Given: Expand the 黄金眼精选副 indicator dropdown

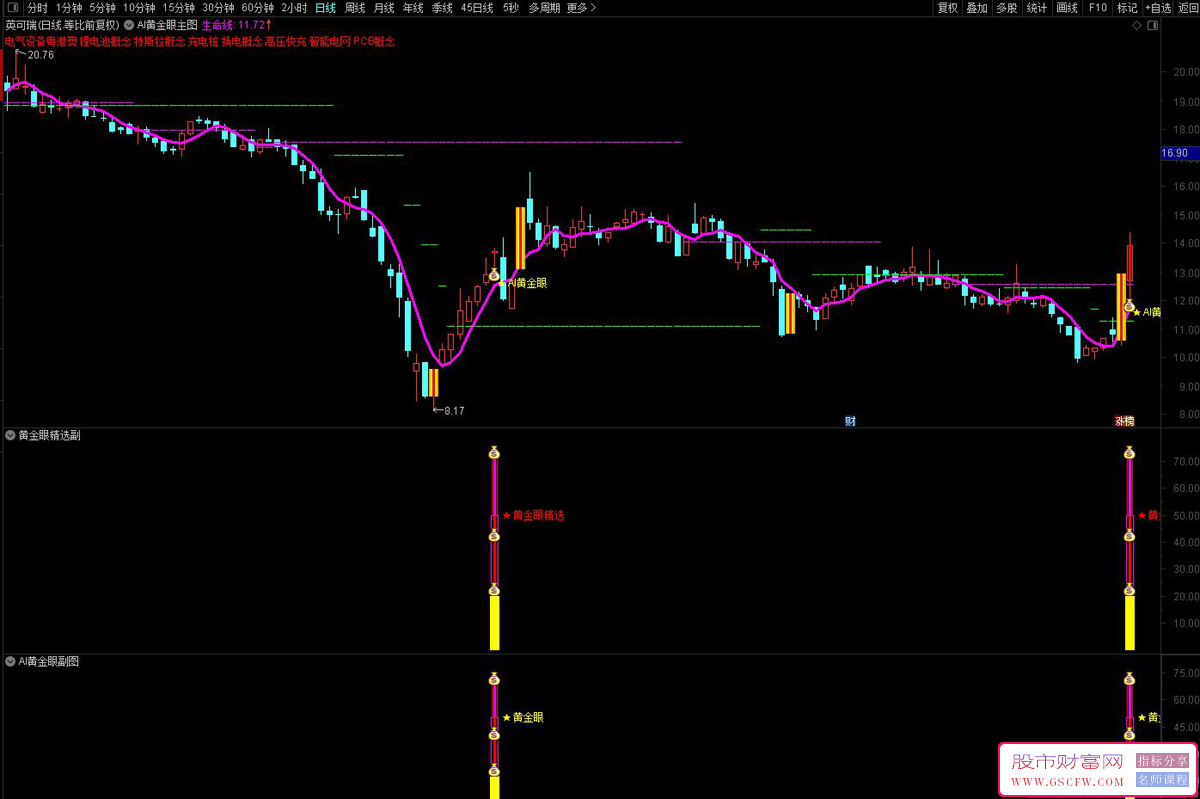Looking at the screenshot, I should 10,435.
